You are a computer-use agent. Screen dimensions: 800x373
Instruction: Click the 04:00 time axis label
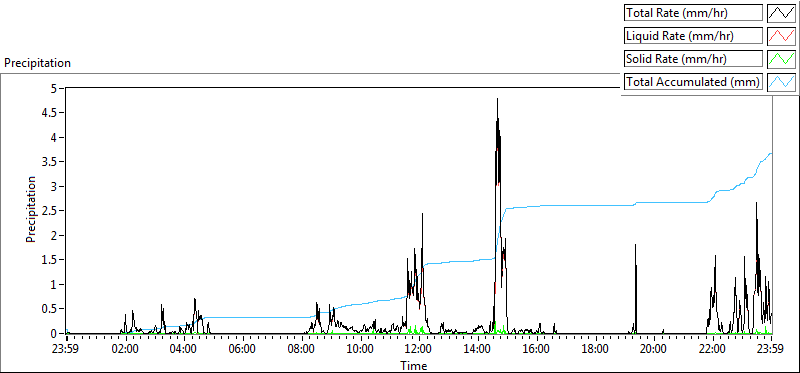tap(184, 350)
